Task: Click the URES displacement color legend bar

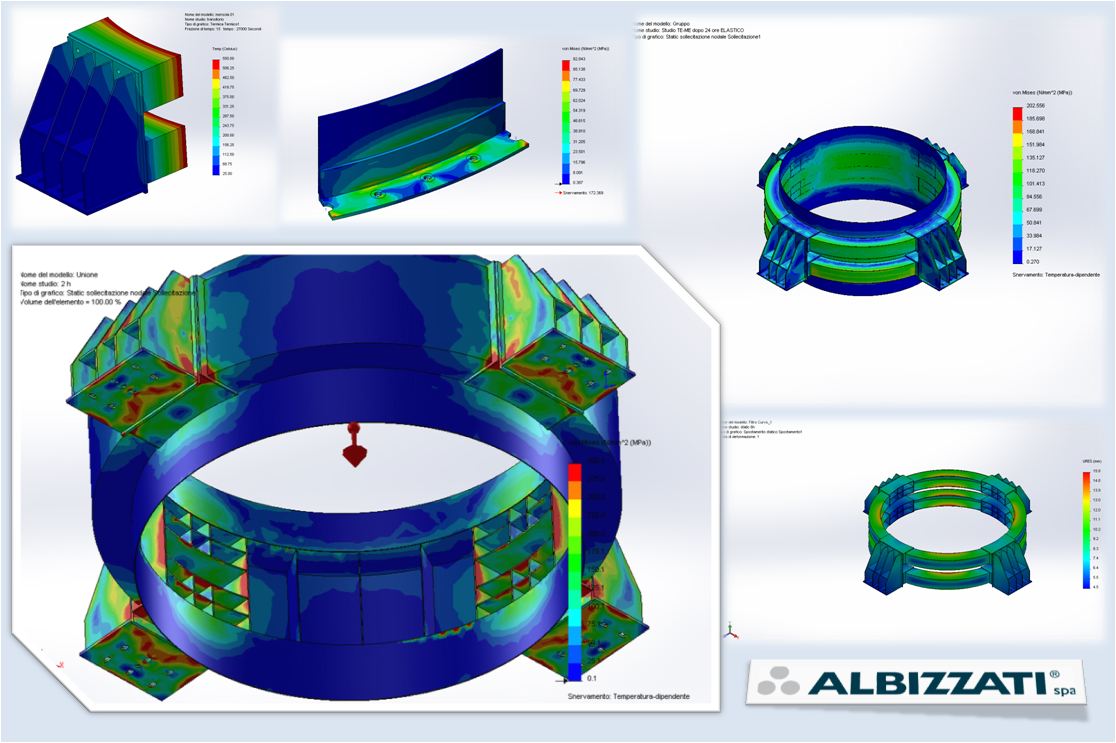Action: click(x=1086, y=530)
